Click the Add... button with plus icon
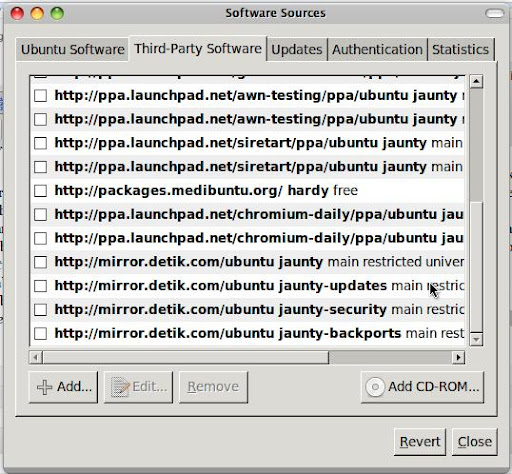Viewport: 512px width, 474px height. pos(63,387)
